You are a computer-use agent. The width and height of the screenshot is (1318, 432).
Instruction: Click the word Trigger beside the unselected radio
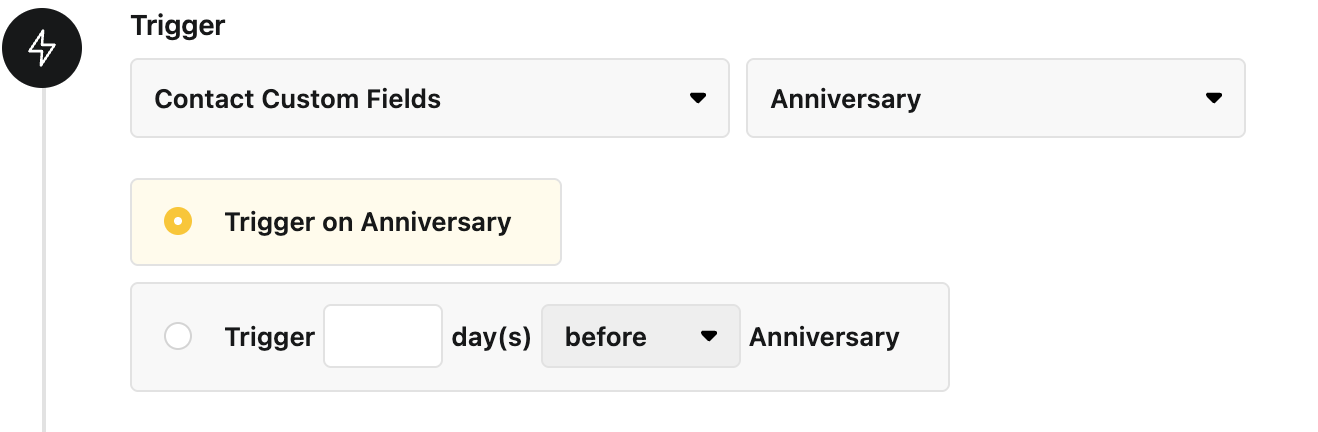pyautogui.click(x=270, y=337)
